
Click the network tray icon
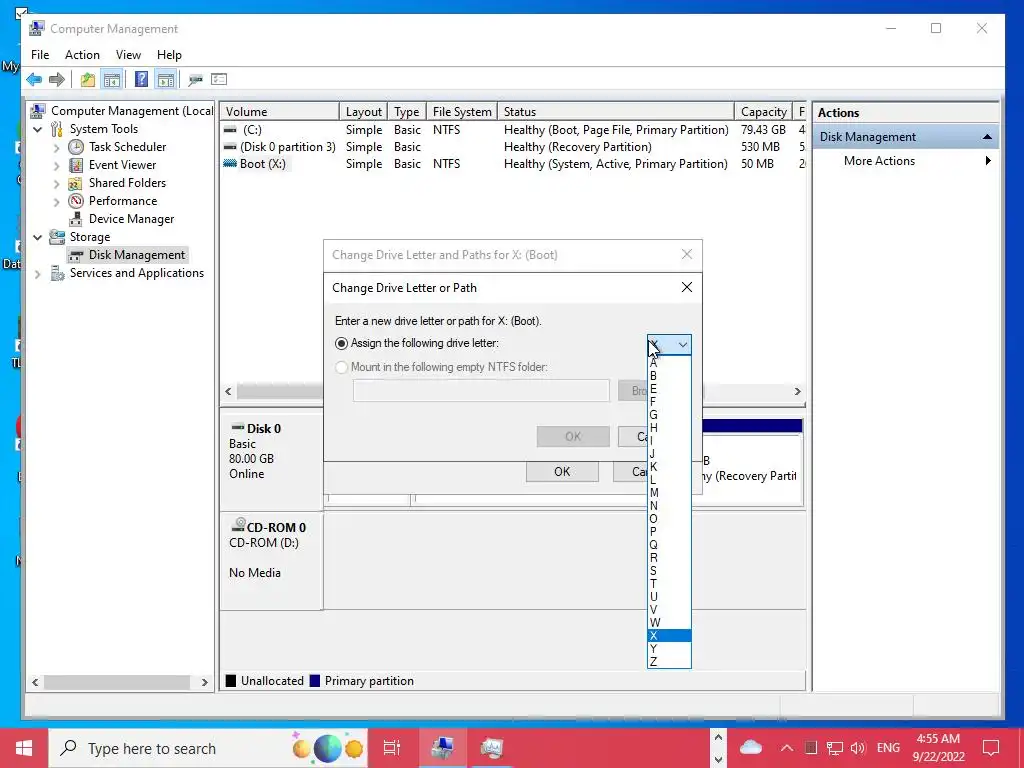834,748
